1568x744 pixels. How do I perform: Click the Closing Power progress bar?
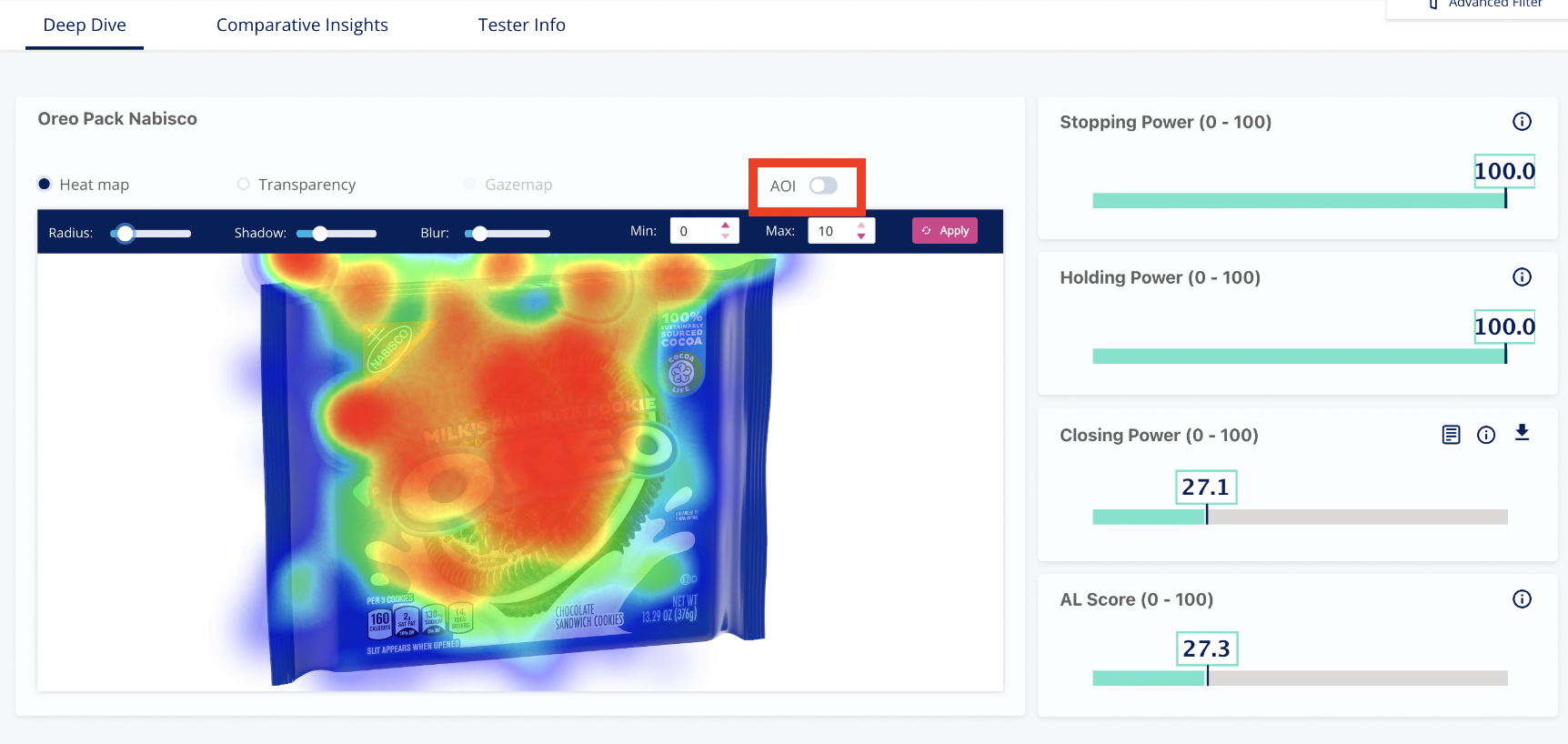(1300, 517)
